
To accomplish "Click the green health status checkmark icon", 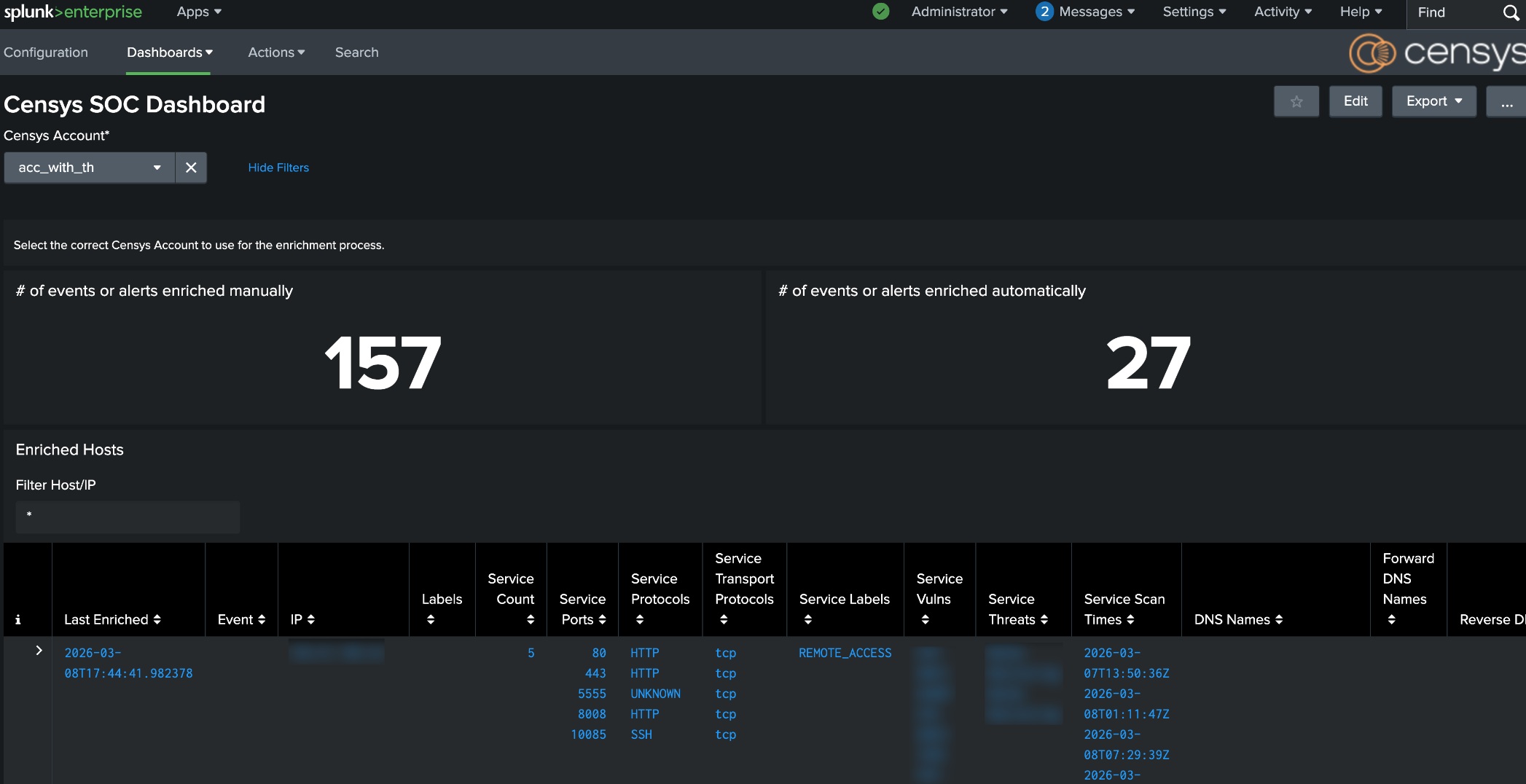I will pos(880,12).
